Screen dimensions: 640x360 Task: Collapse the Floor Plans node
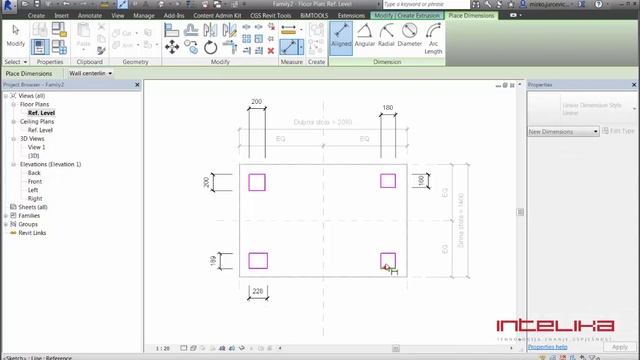click(x=13, y=104)
